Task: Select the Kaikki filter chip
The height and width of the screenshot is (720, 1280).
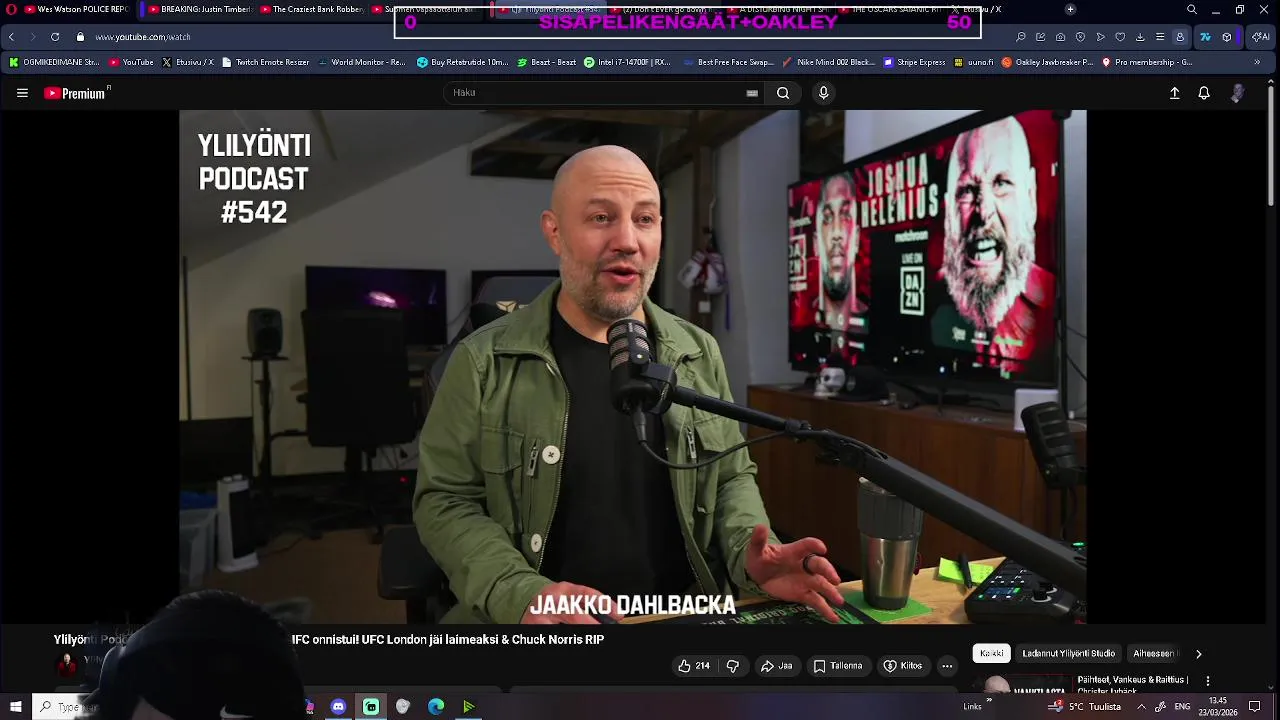Action: click(992, 653)
